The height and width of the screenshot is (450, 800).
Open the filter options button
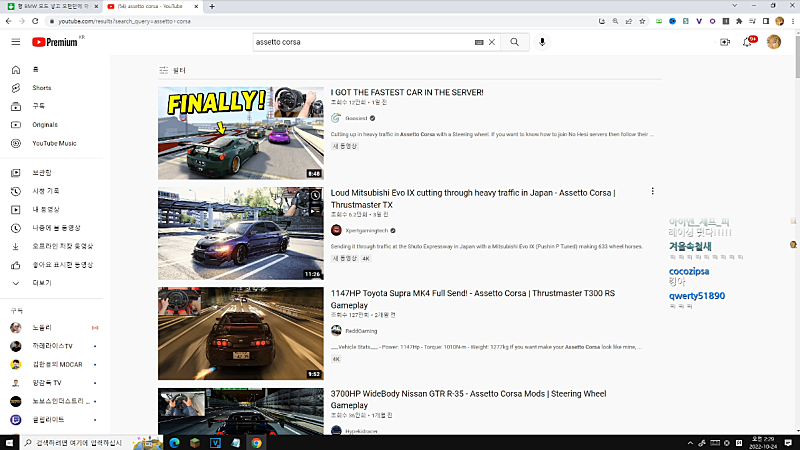(172, 70)
